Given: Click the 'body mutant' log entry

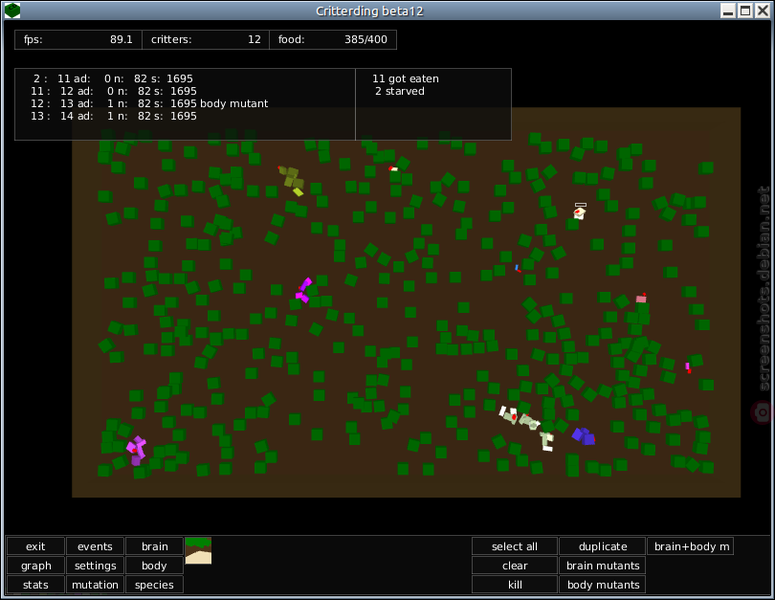Looking at the screenshot, I should pos(234,103).
